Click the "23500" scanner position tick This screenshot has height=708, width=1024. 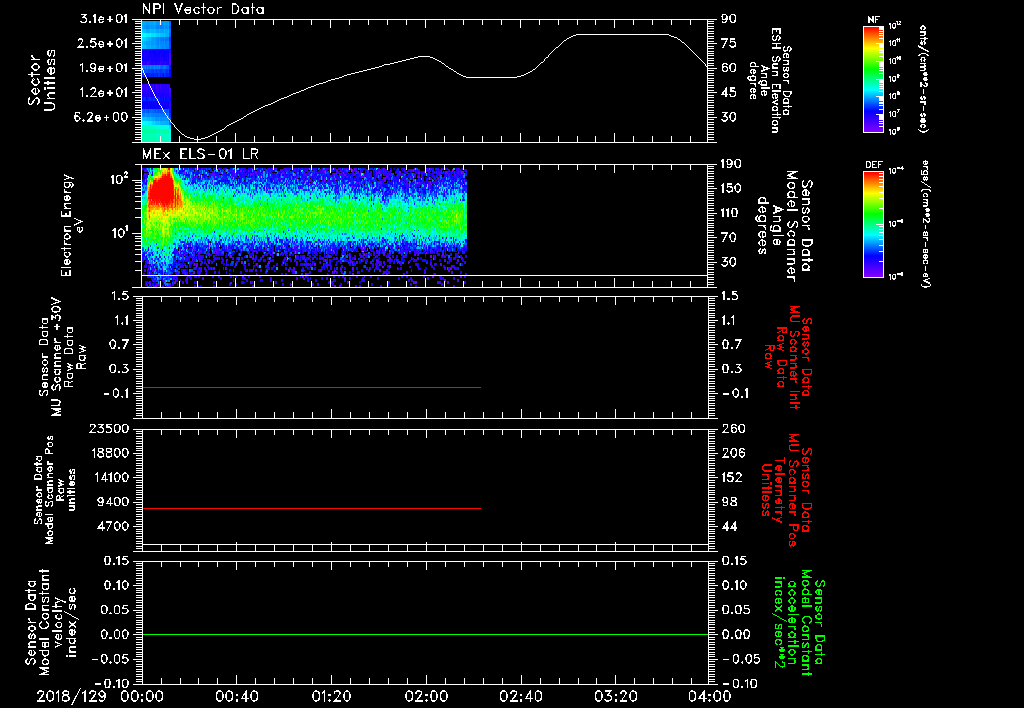click(108, 428)
